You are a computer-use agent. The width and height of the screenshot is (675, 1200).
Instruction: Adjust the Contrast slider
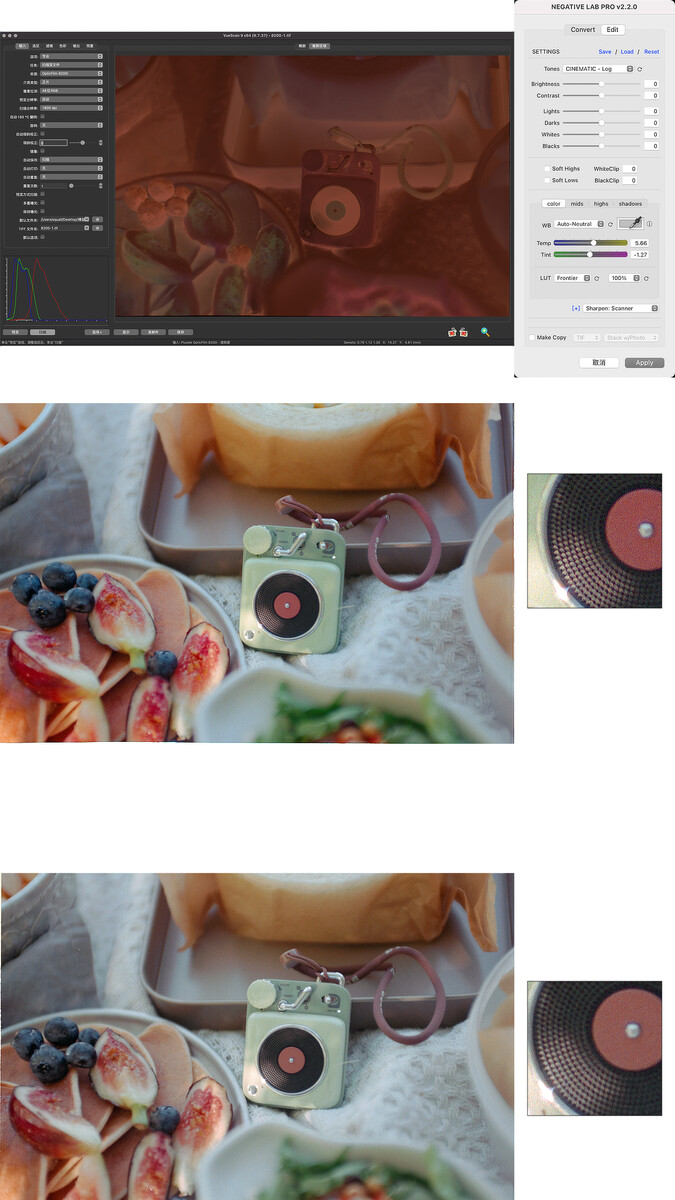[x=602, y=96]
